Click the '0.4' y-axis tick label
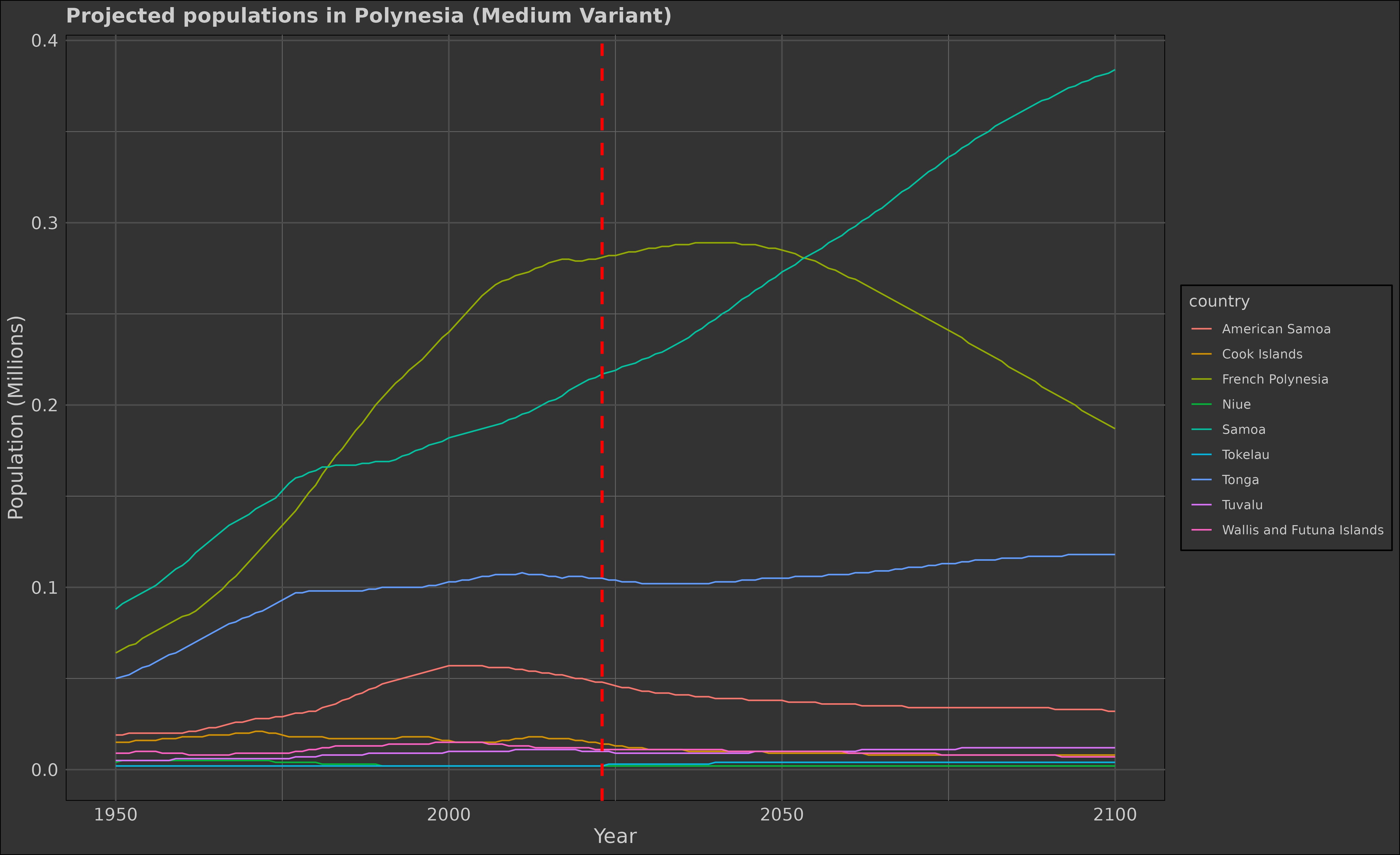The width and height of the screenshot is (1400, 855). coord(44,41)
